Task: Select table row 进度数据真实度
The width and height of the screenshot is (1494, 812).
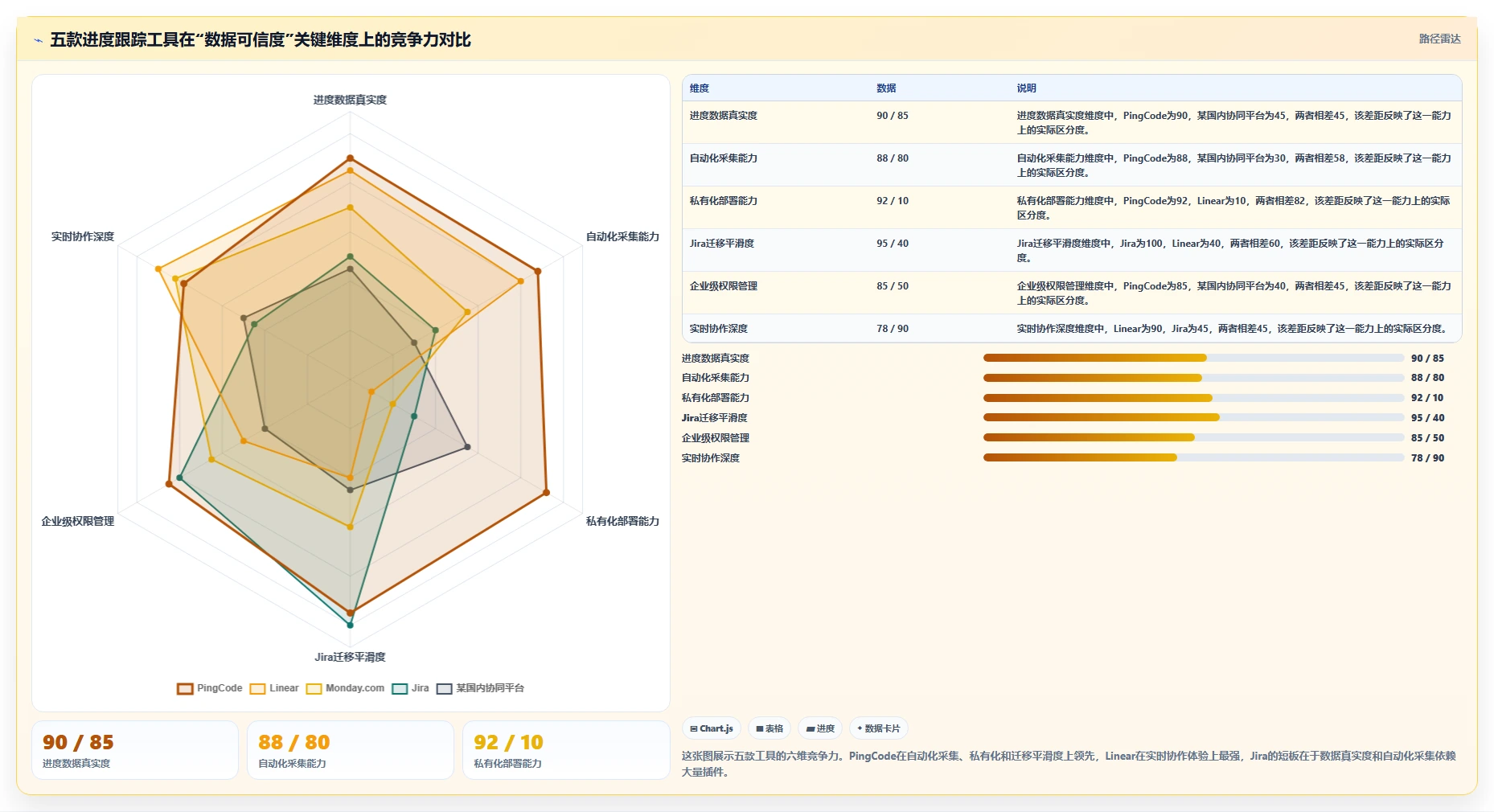Action: (x=1072, y=122)
